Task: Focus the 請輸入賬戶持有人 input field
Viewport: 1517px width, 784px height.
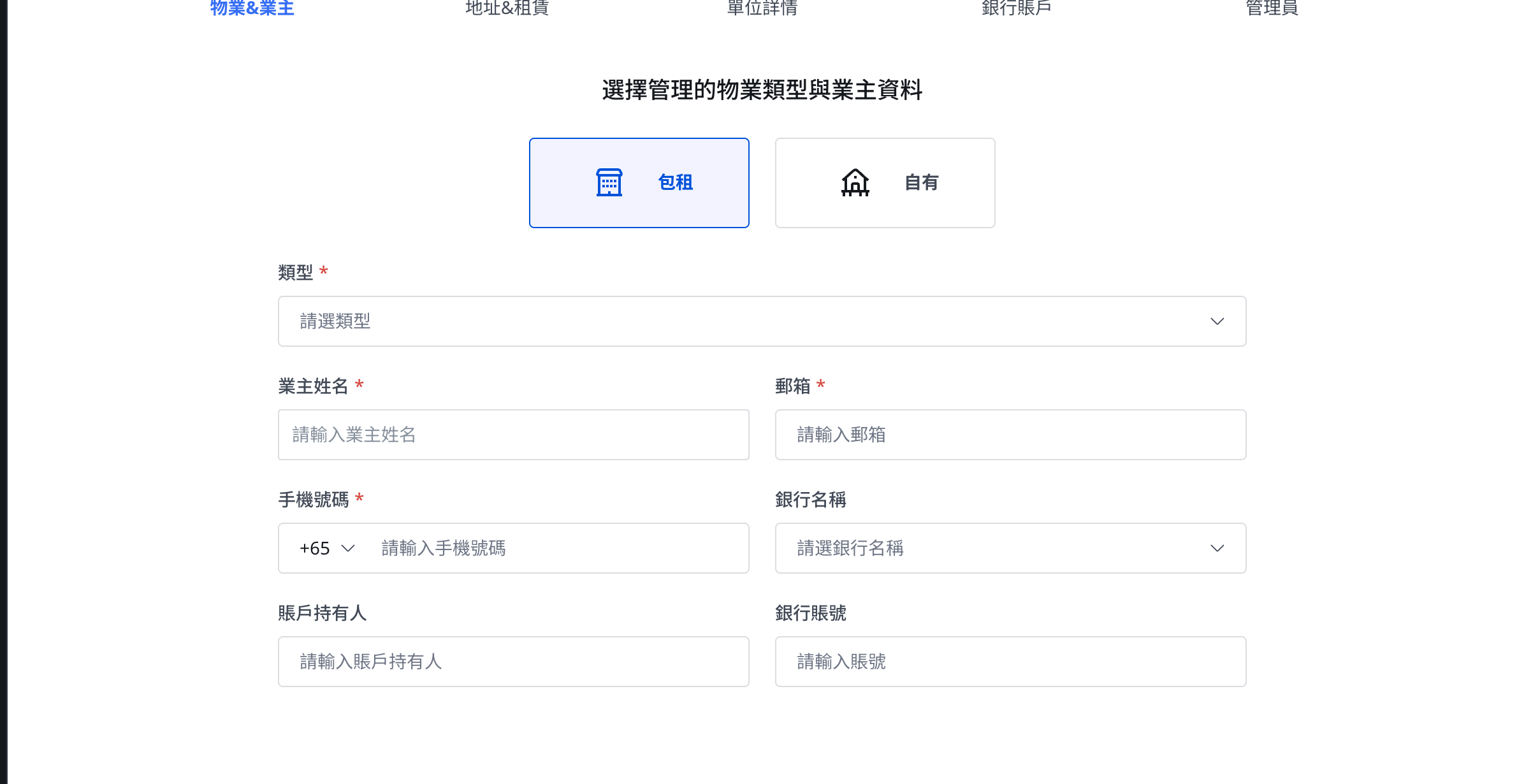Action: (513, 662)
